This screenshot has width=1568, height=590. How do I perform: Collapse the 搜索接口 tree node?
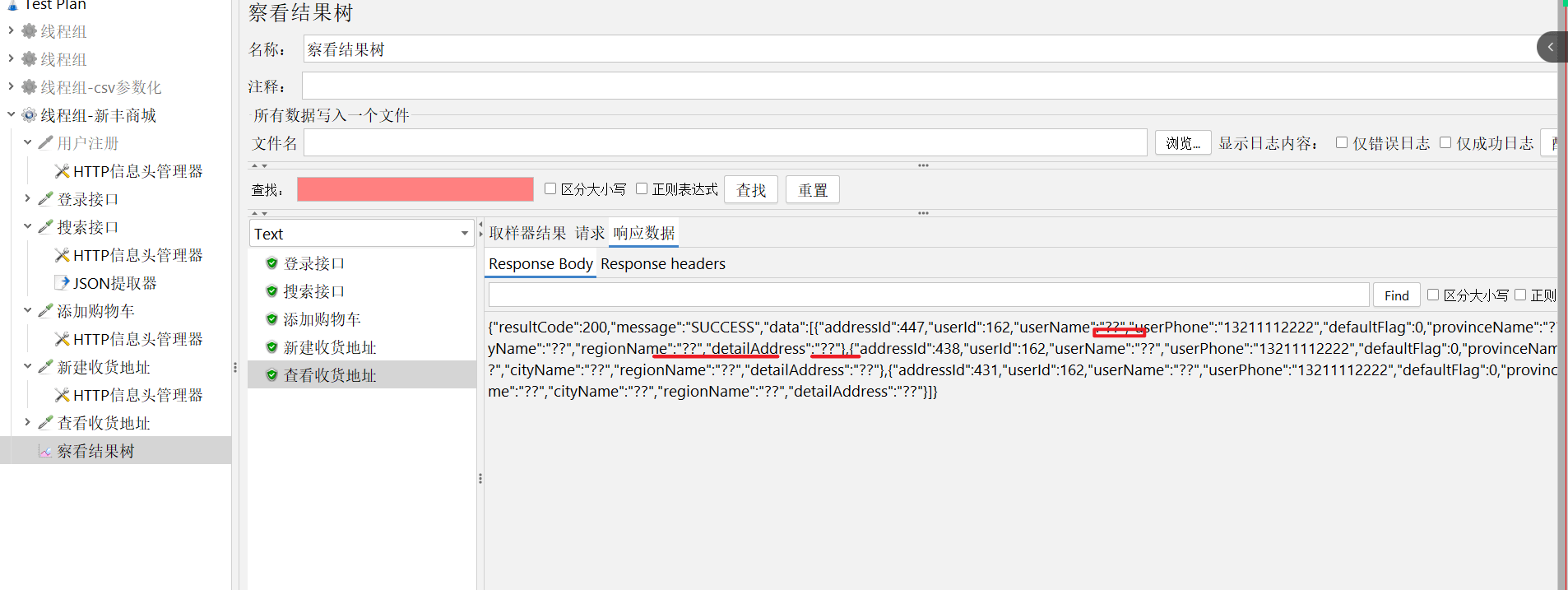[27, 226]
